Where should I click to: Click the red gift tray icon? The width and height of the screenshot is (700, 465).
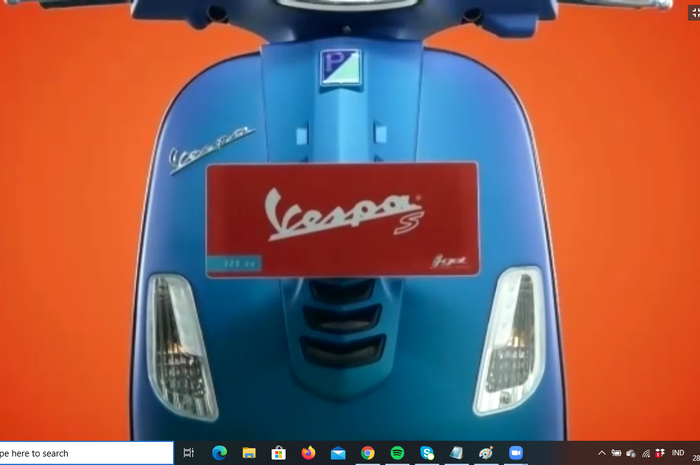coord(660,453)
